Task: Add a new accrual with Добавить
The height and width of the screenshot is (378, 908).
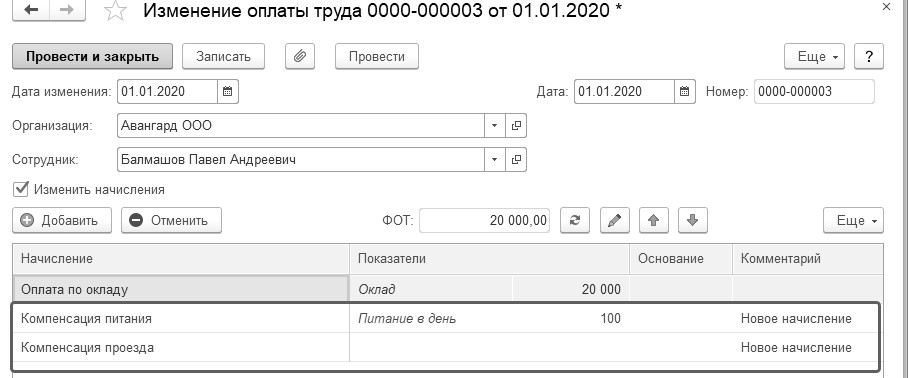Action: (62, 220)
